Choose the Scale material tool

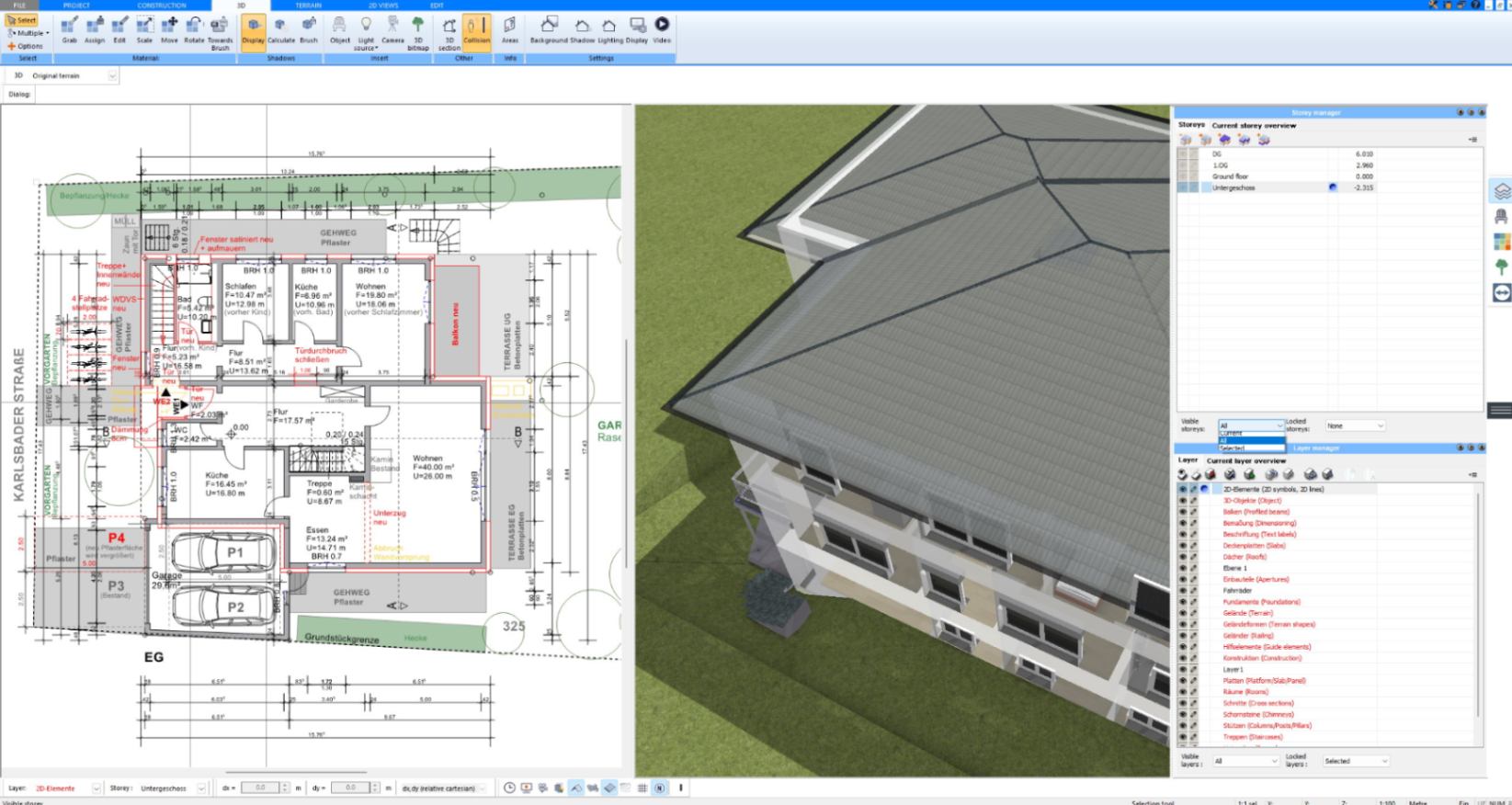pyautogui.click(x=144, y=30)
